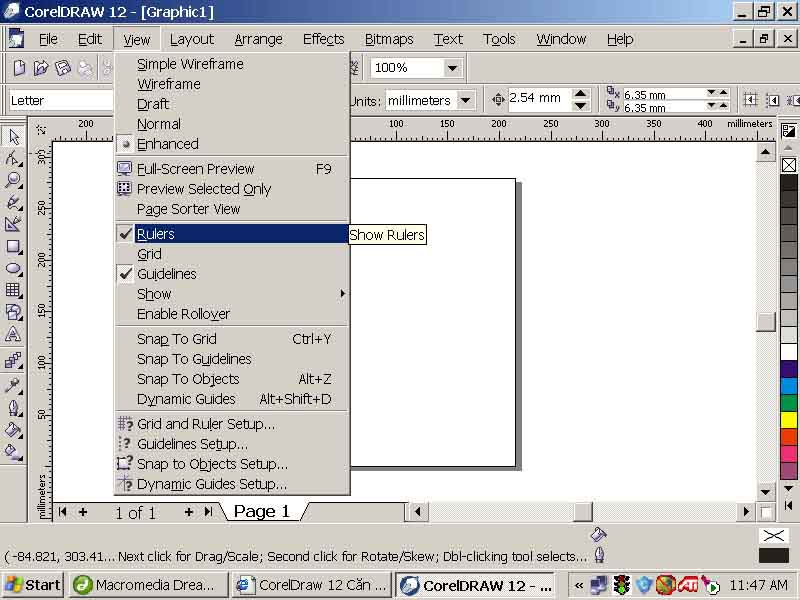
Task: Expand the Show submenu
Action: [x=233, y=294]
